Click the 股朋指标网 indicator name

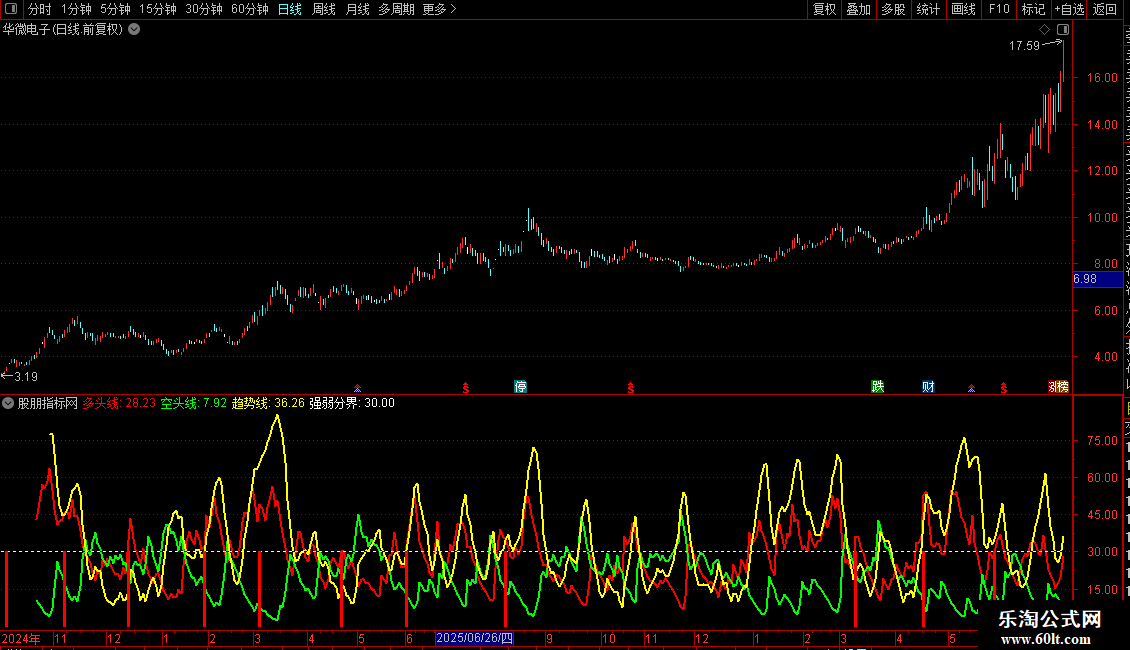(48, 404)
